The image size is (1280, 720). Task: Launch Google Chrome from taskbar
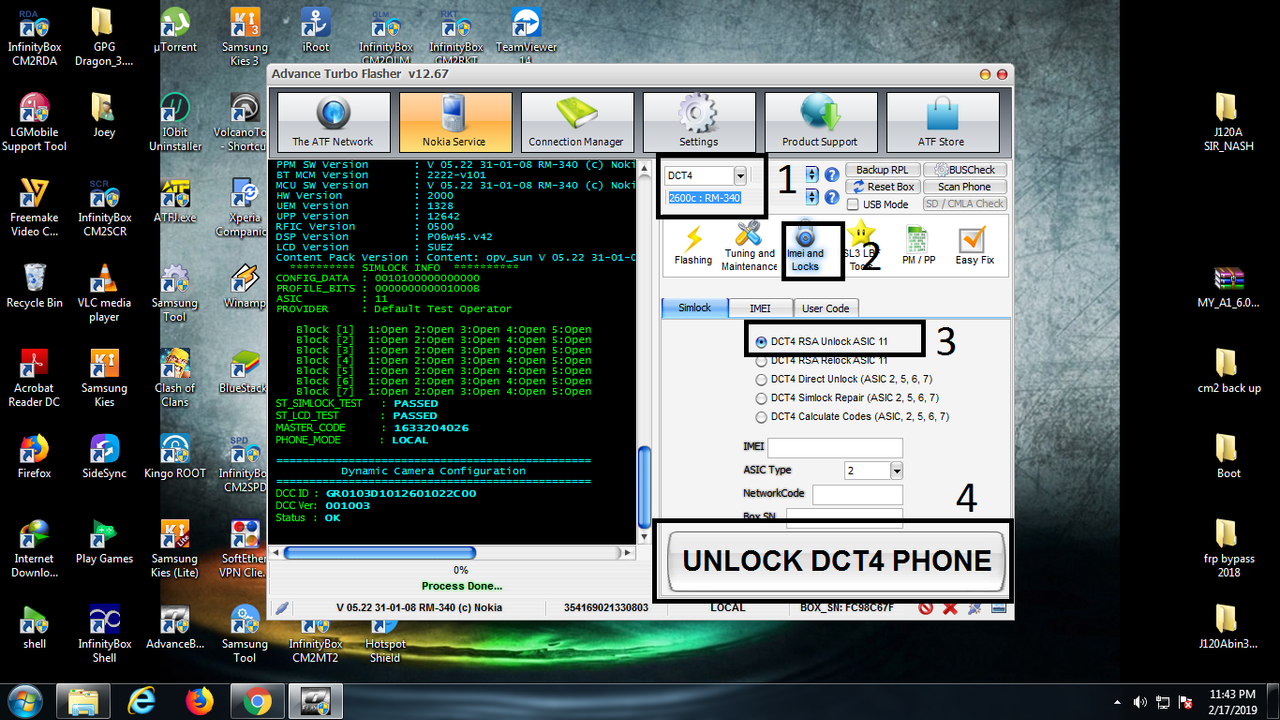coord(257,701)
